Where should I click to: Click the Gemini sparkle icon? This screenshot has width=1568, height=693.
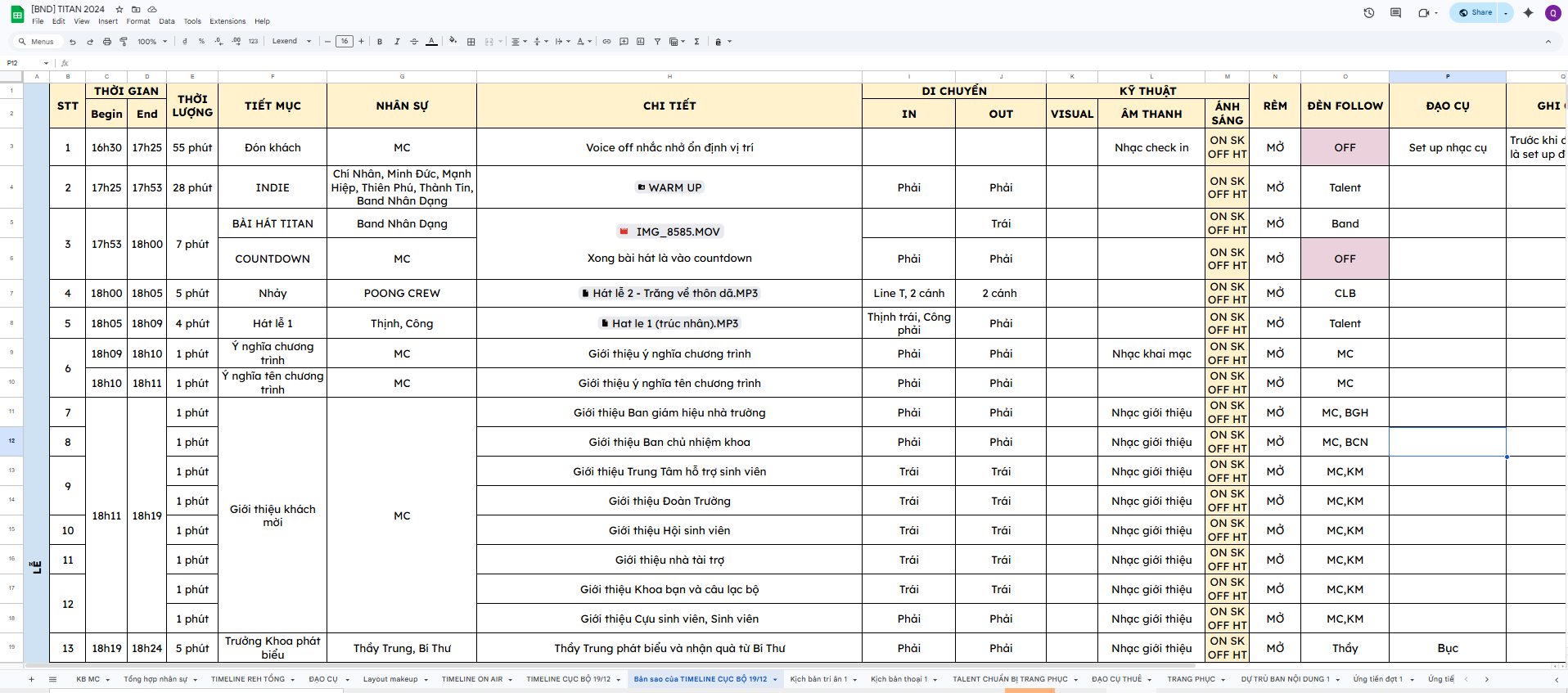[1528, 12]
